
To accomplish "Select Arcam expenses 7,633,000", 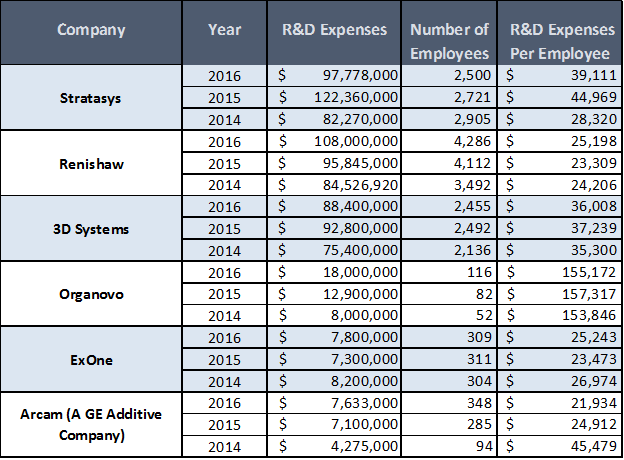I will pyautogui.click(x=334, y=403).
